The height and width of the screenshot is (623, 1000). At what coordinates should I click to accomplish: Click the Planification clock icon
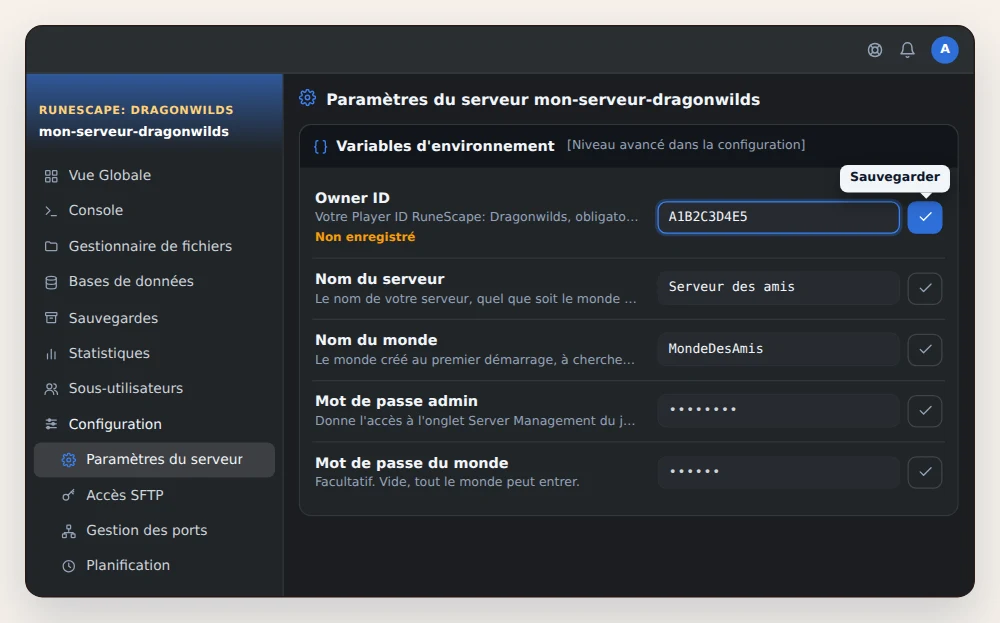click(68, 566)
